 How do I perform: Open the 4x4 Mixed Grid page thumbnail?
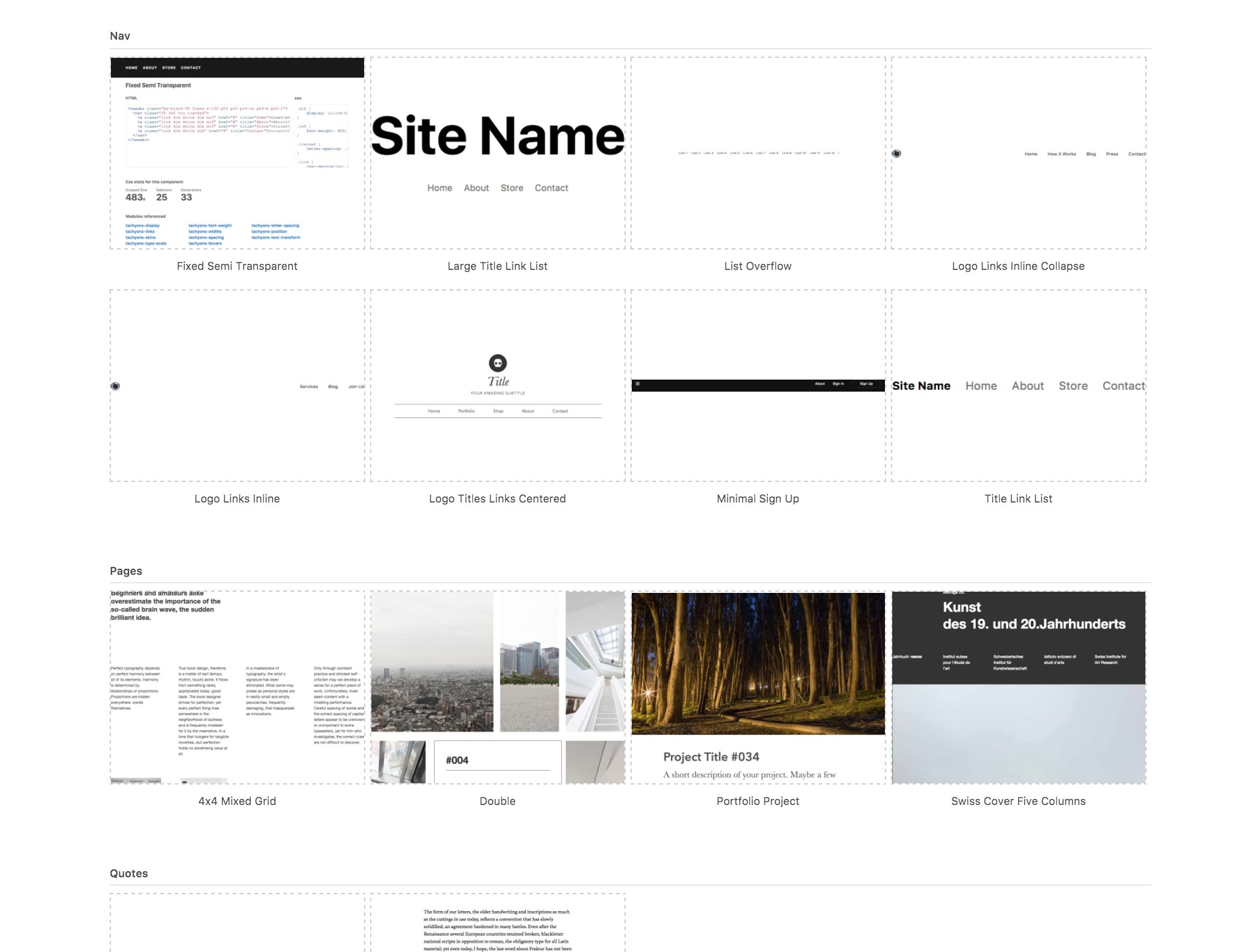point(238,687)
